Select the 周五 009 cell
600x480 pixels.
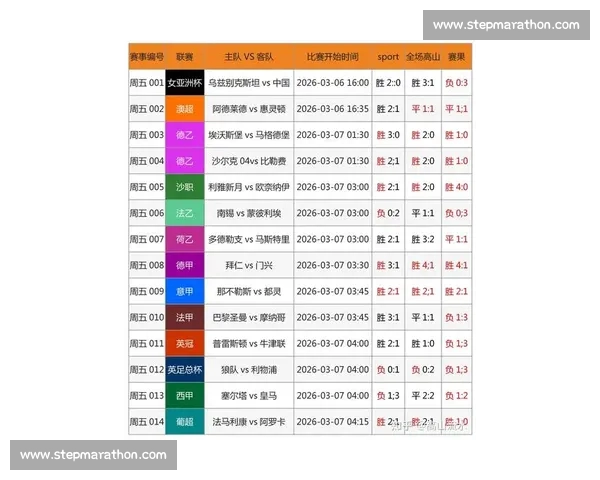[147, 291]
